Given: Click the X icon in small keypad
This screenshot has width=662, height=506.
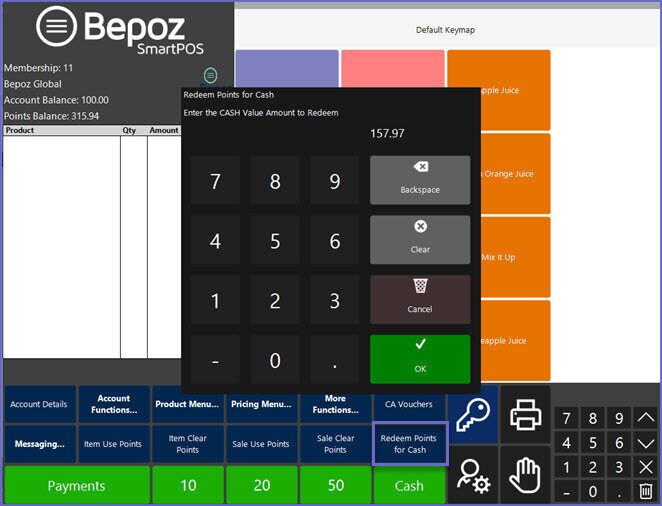Looking at the screenshot, I should (646, 467).
